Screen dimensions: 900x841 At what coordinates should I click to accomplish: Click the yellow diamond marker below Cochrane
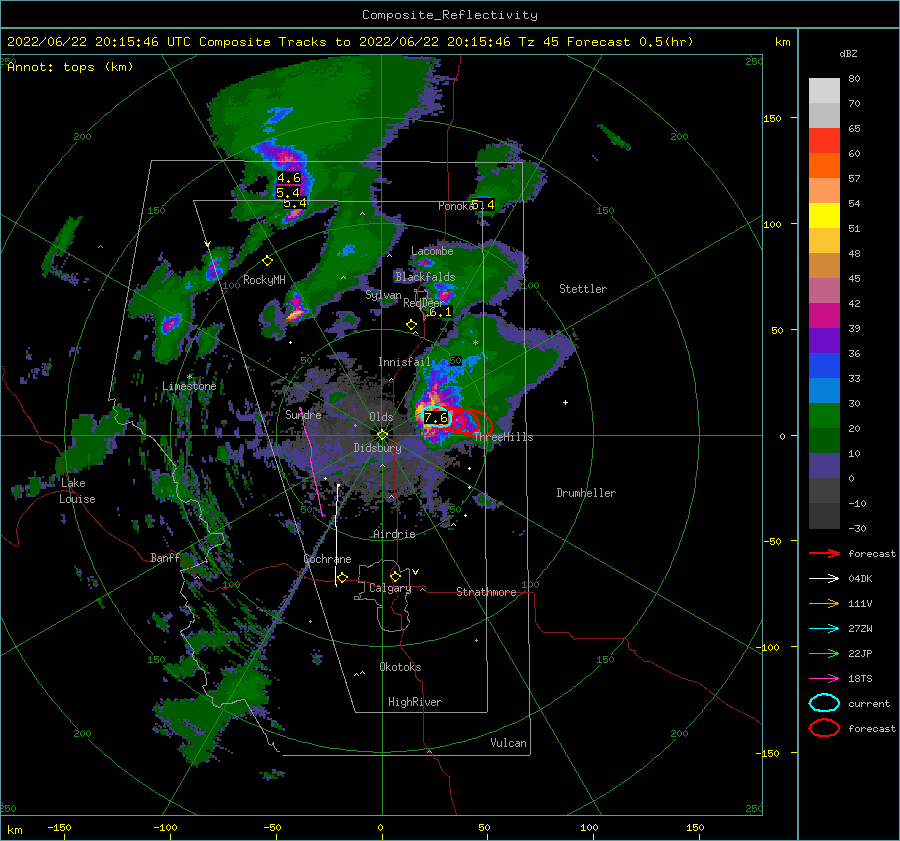342,578
